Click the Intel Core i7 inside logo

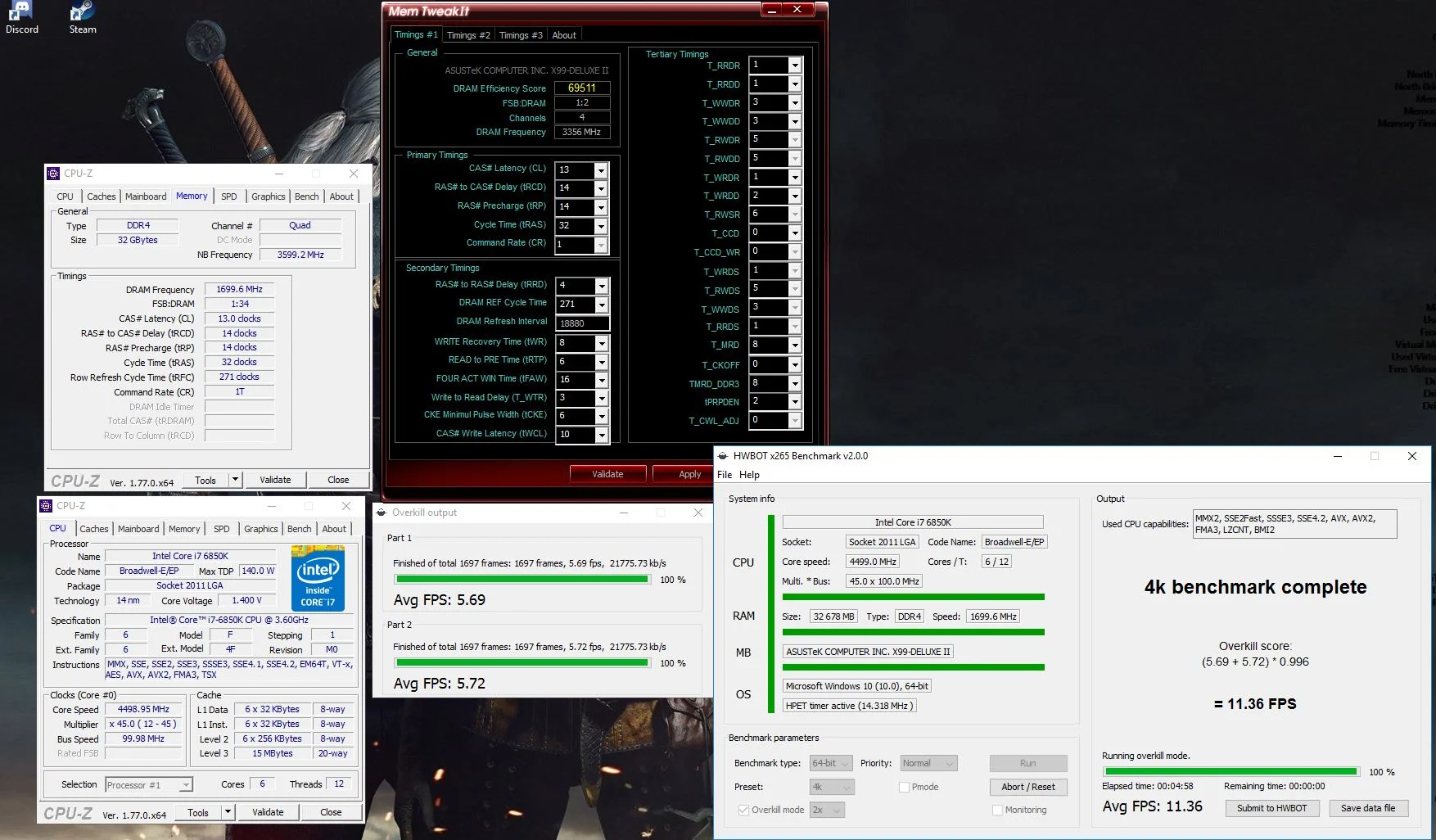click(x=318, y=578)
